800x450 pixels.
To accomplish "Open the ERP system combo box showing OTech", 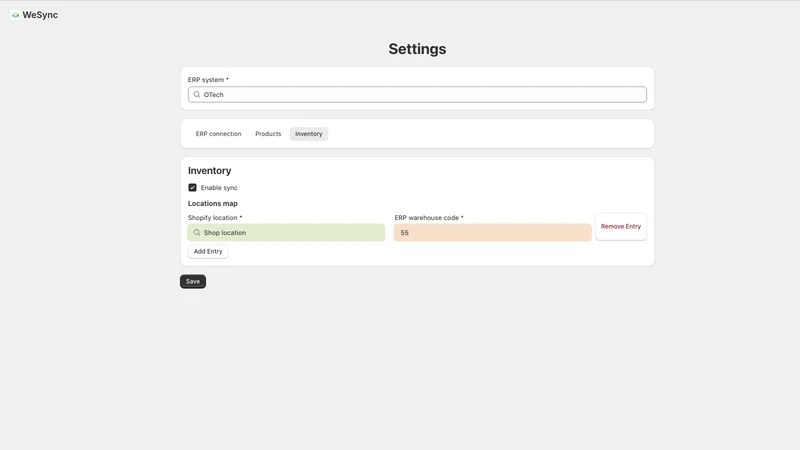I will [x=417, y=94].
